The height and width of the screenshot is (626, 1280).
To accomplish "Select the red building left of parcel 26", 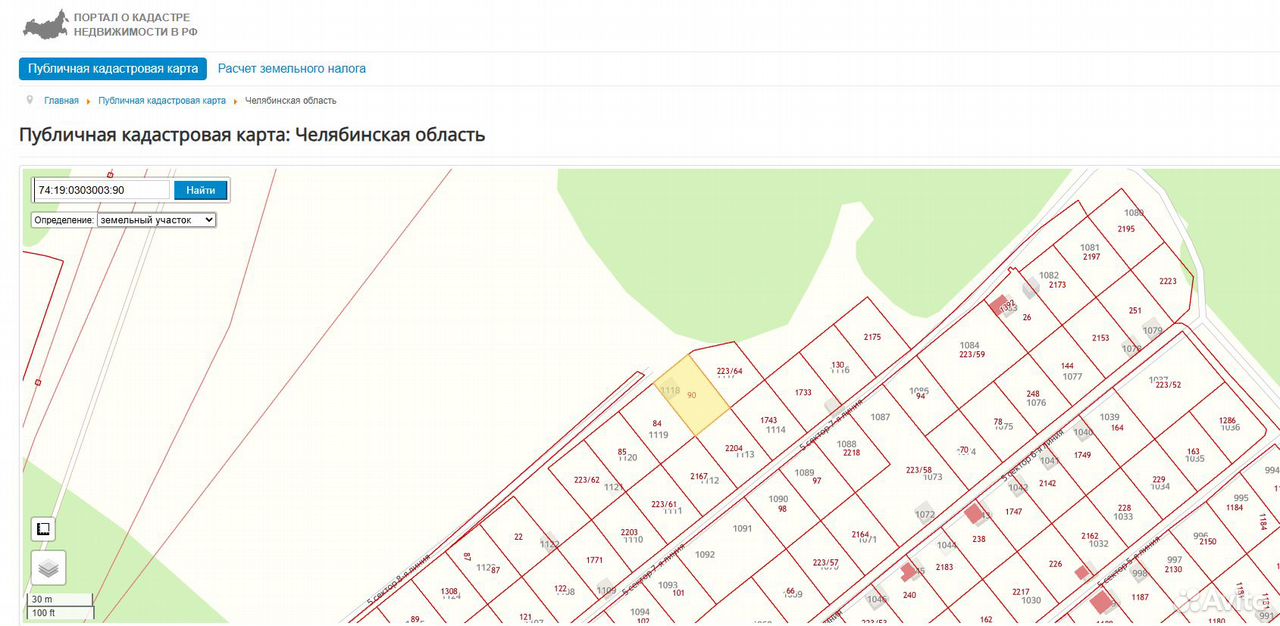I will (x=998, y=304).
